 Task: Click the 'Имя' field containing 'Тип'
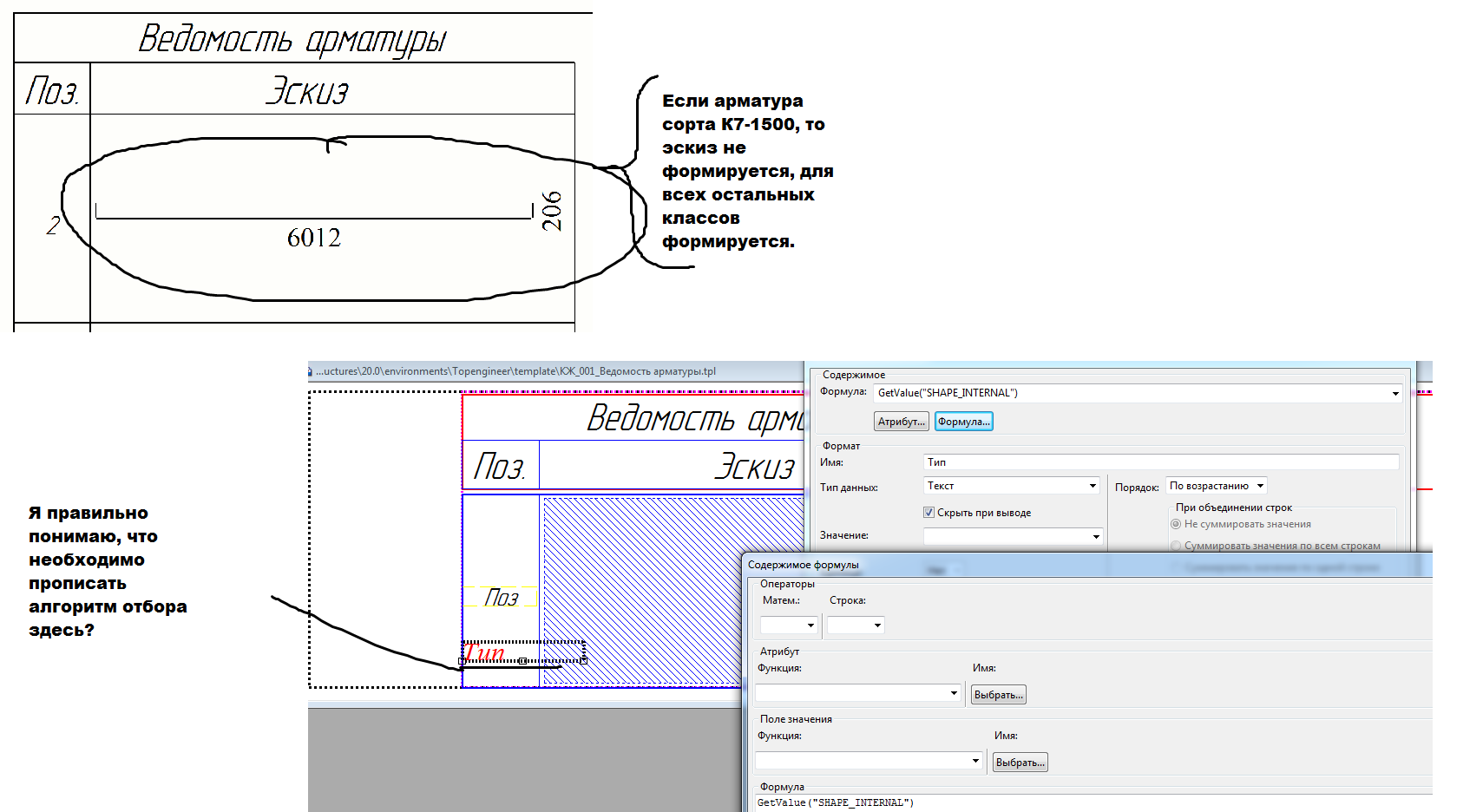coord(1161,462)
